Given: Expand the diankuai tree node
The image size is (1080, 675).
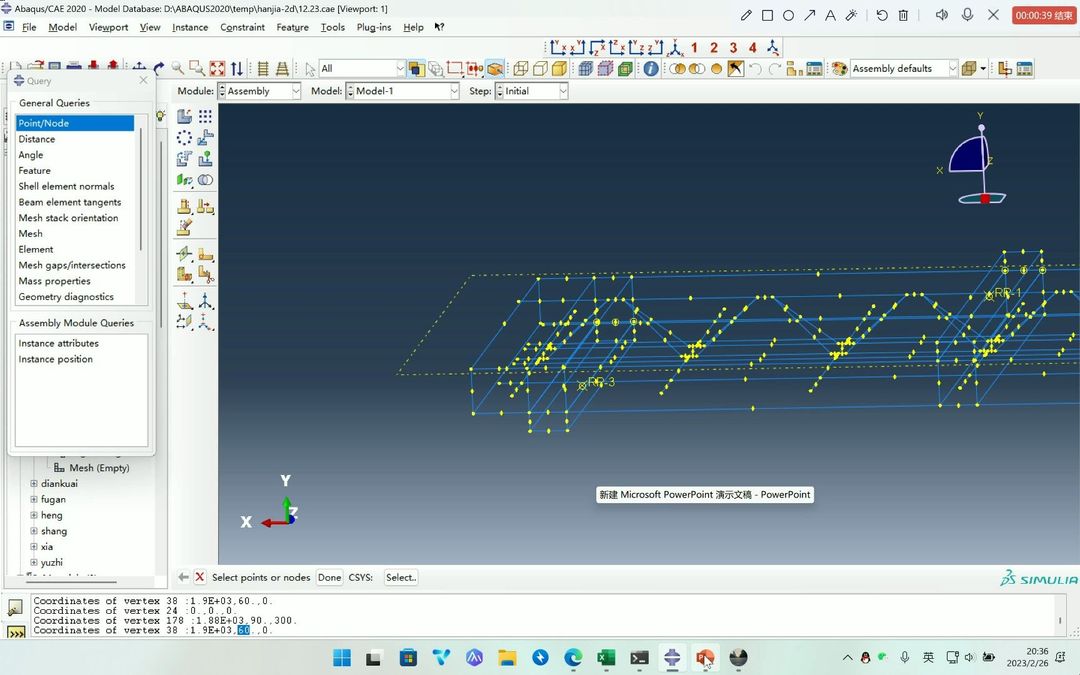Looking at the screenshot, I should pos(34,484).
